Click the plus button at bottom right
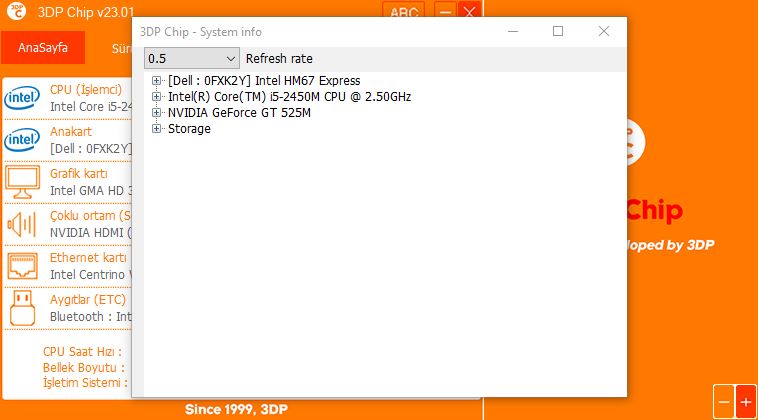 [745, 402]
